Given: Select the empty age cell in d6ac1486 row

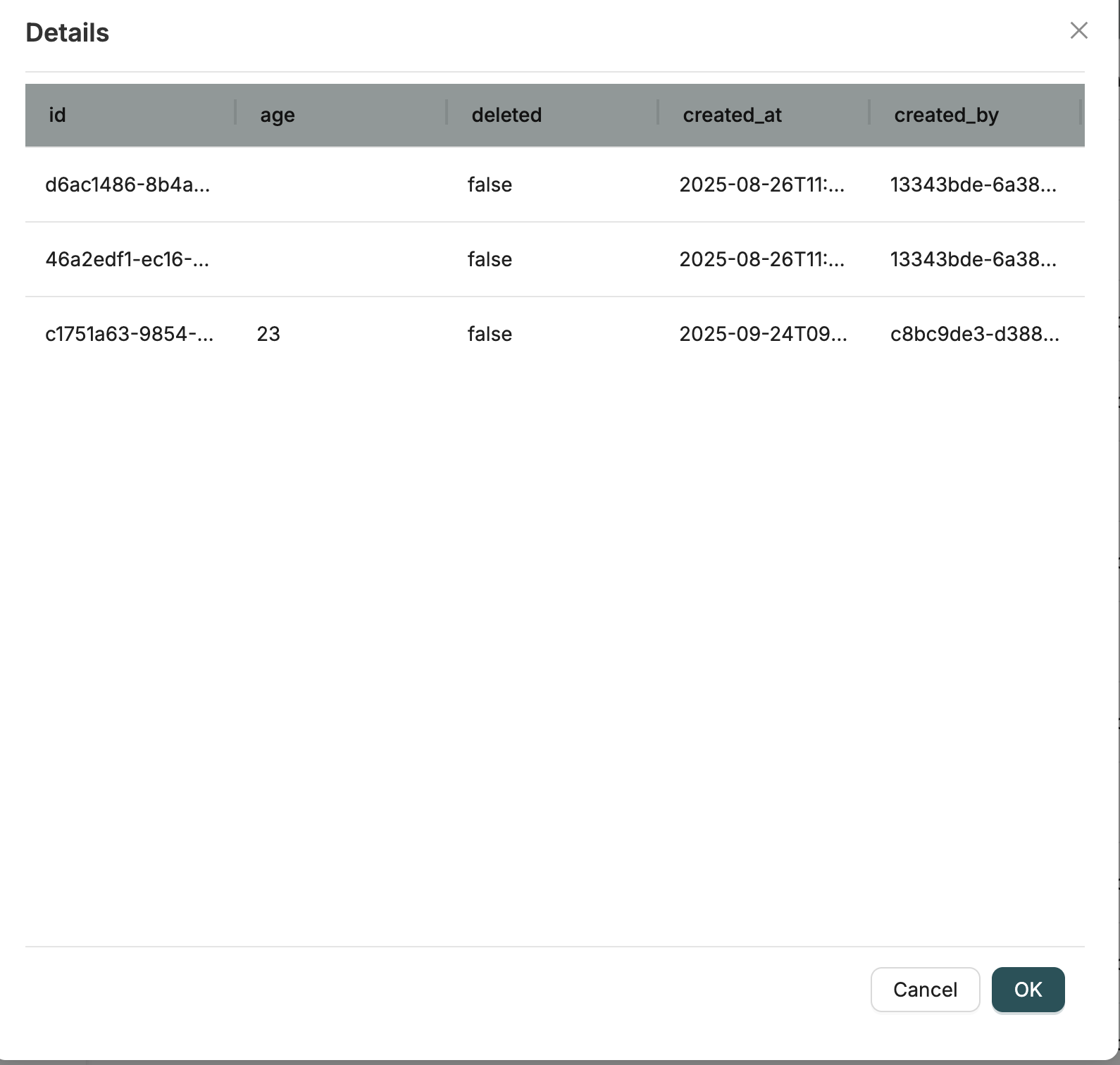Looking at the screenshot, I should [342, 185].
